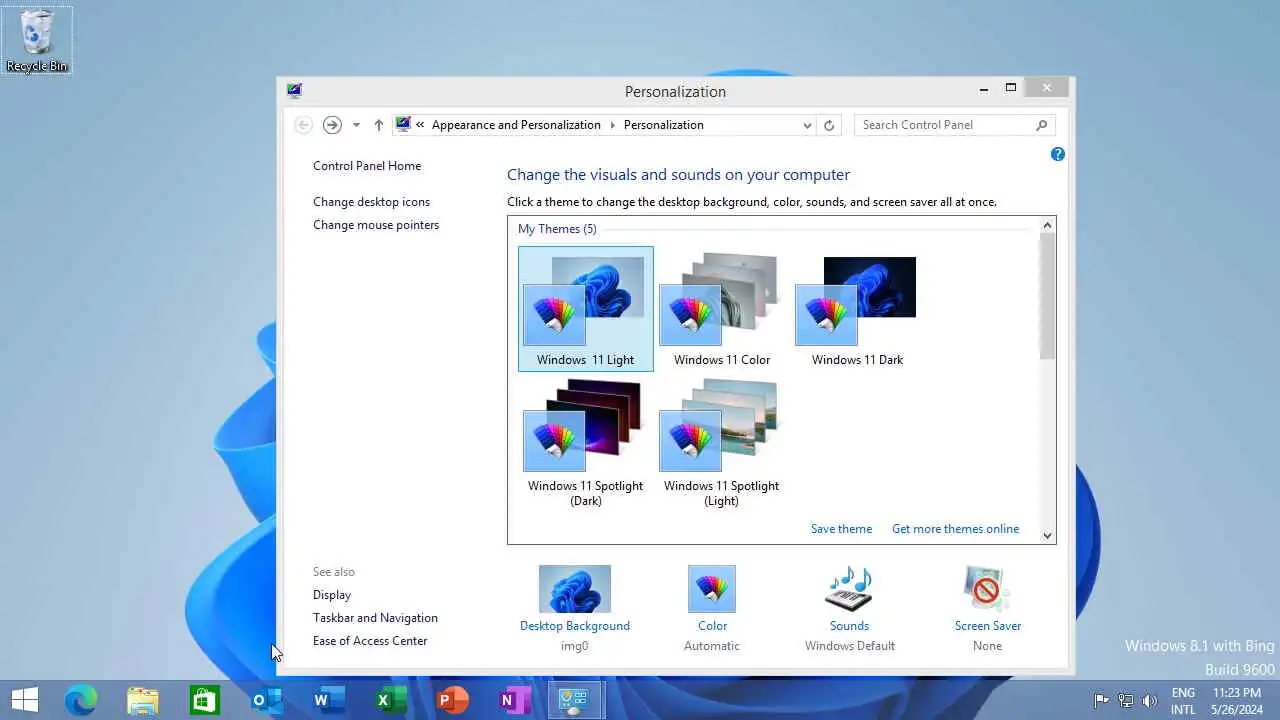Click the Sounds label link

[849, 626]
